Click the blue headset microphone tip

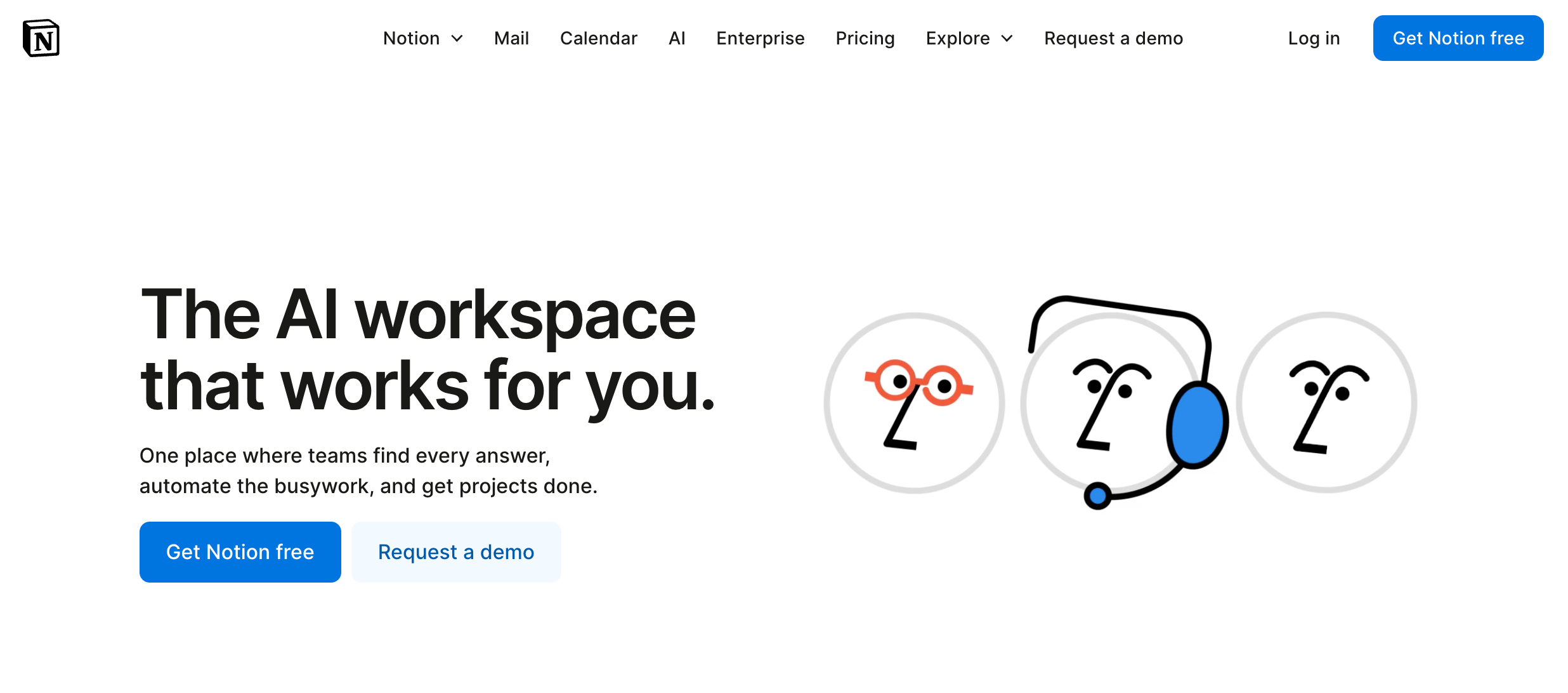1097,496
